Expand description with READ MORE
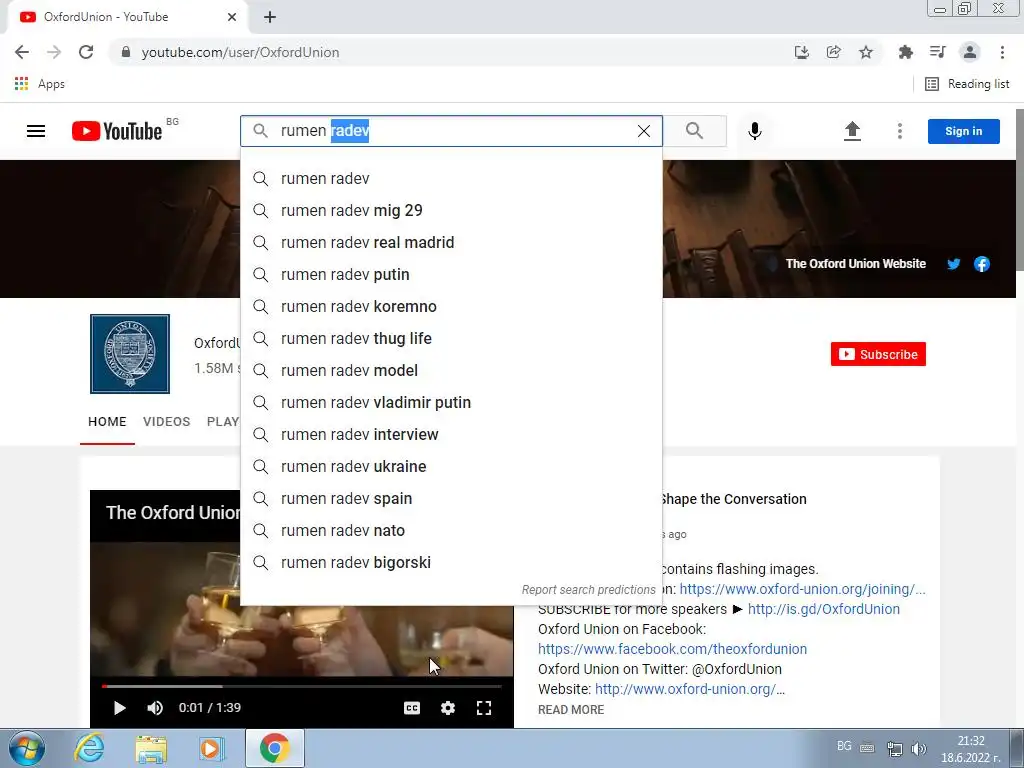Screen dimensions: 1024x768 click(x=571, y=710)
